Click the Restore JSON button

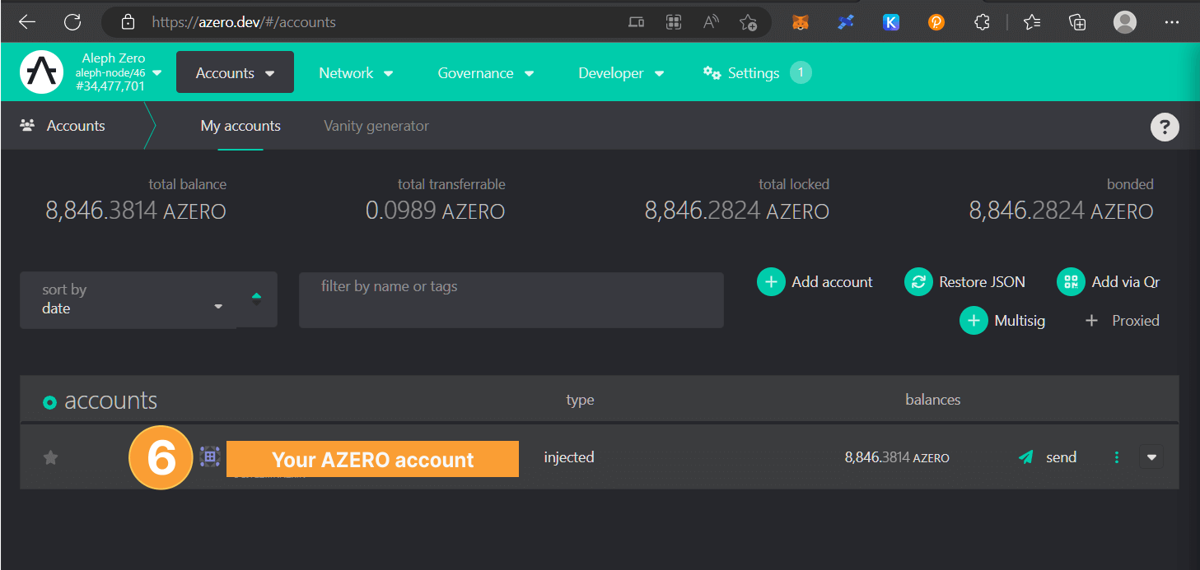coord(965,282)
